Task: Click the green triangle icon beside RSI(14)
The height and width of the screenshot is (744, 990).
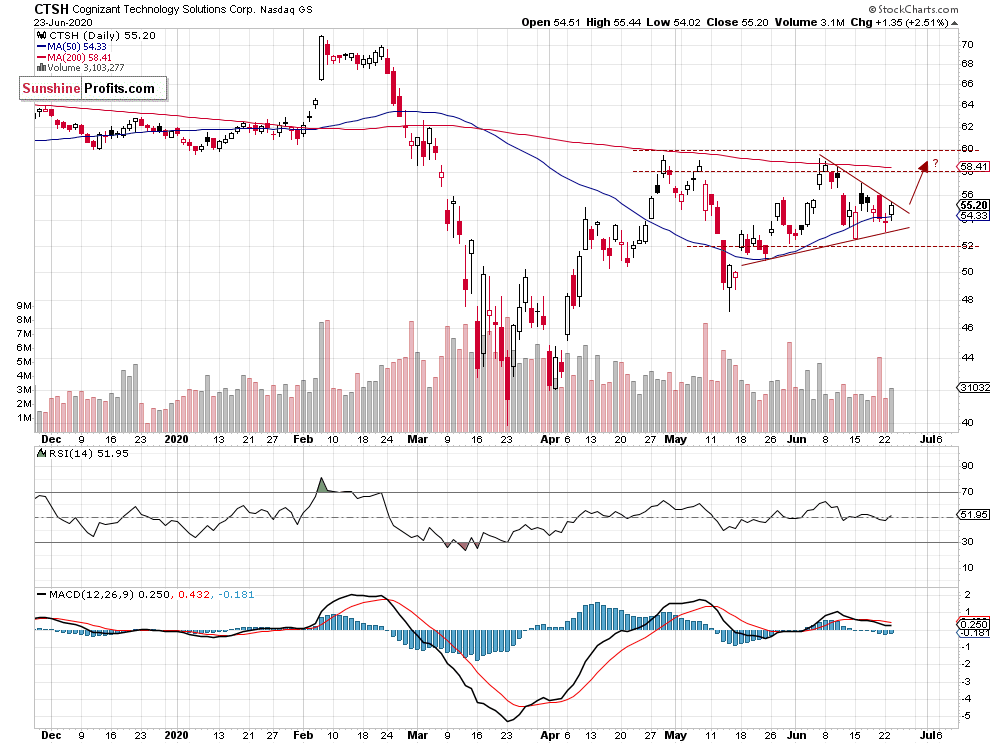Action: [x=41, y=453]
